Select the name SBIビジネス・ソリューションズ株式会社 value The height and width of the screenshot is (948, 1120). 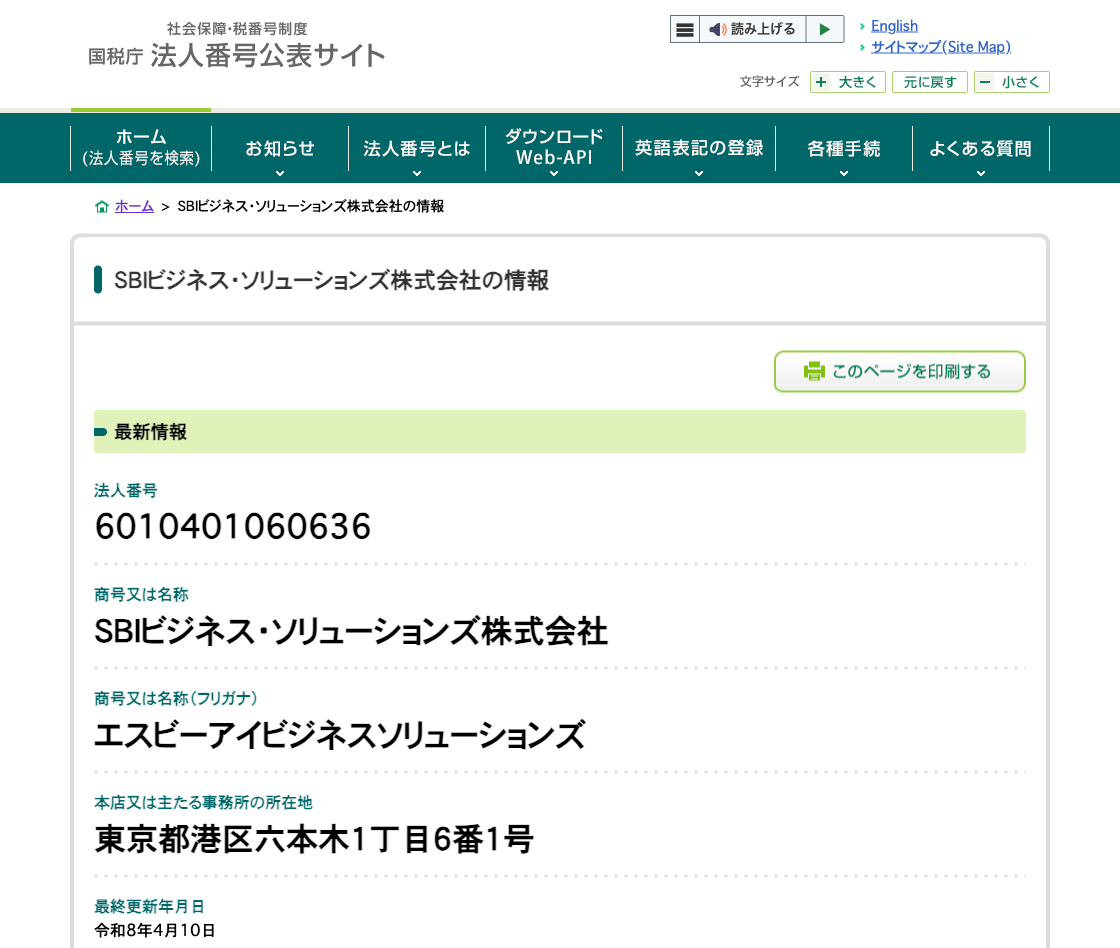click(351, 632)
